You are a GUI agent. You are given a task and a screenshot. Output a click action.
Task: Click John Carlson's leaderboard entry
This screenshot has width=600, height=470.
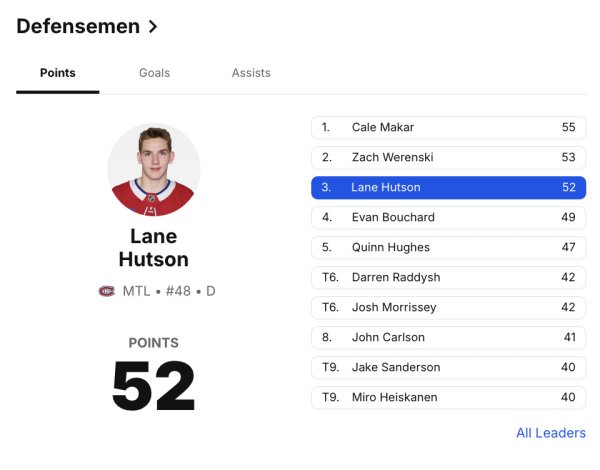[448, 338]
